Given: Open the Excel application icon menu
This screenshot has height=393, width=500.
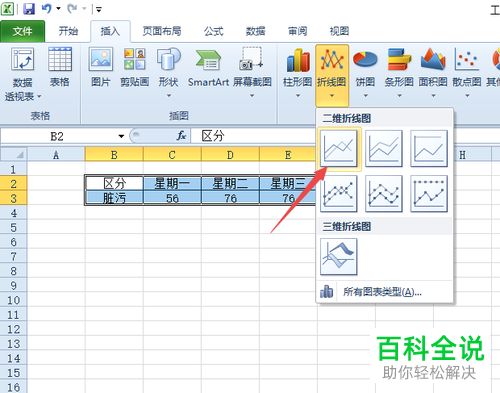Looking at the screenshot, I should coord(7,9).
